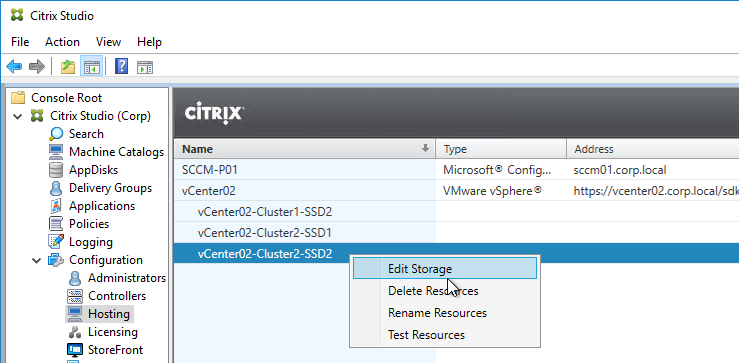The width and height of the screenshot is (739, 363).
Task: Select the StoreFront monitor icon
Action: click(75, 350)
